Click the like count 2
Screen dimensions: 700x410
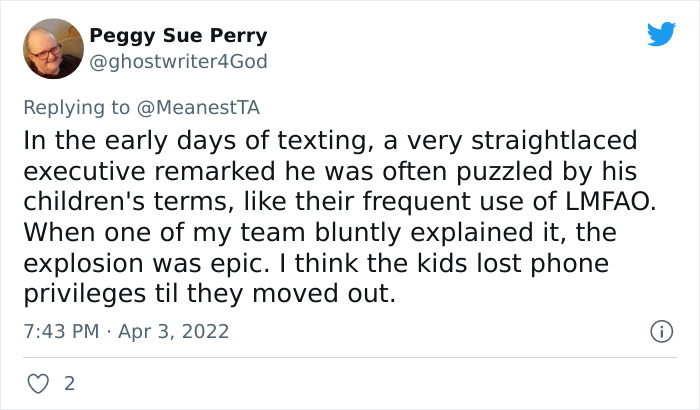tap(69, 383)
